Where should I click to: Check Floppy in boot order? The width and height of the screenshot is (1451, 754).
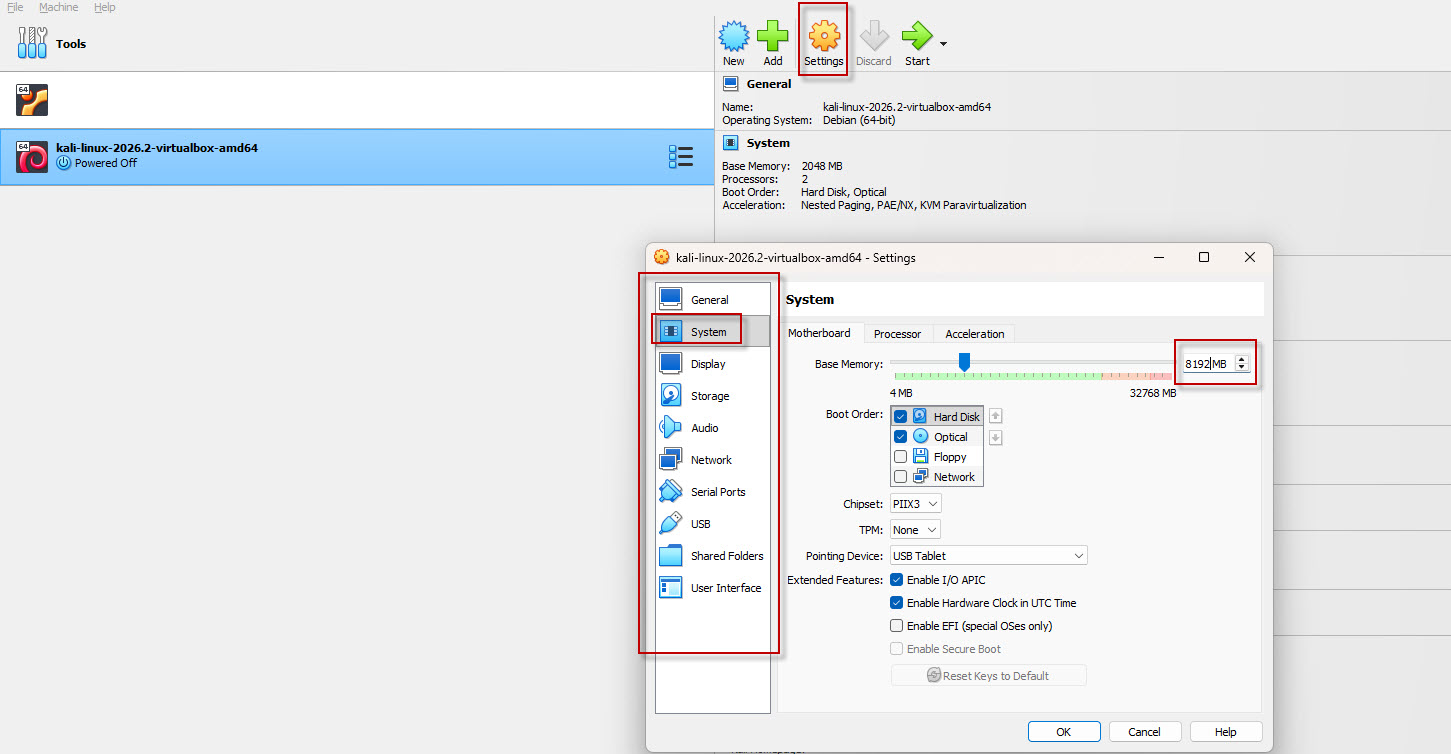click(900, 457)
